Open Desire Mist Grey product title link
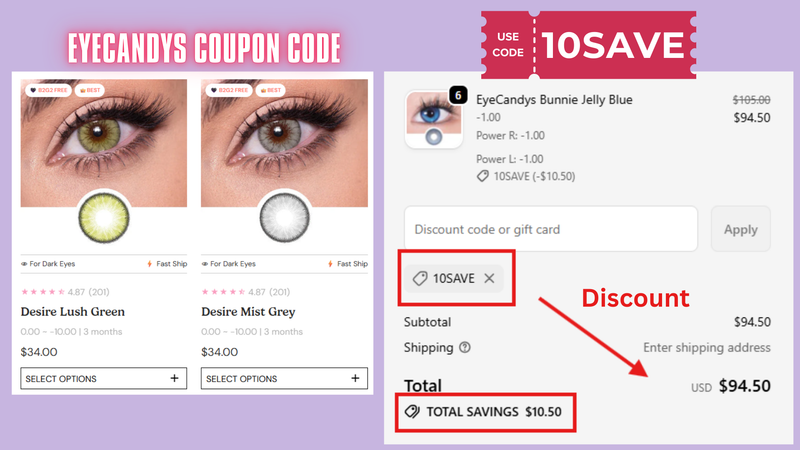800x450 pixels. [x=248, y=312]
